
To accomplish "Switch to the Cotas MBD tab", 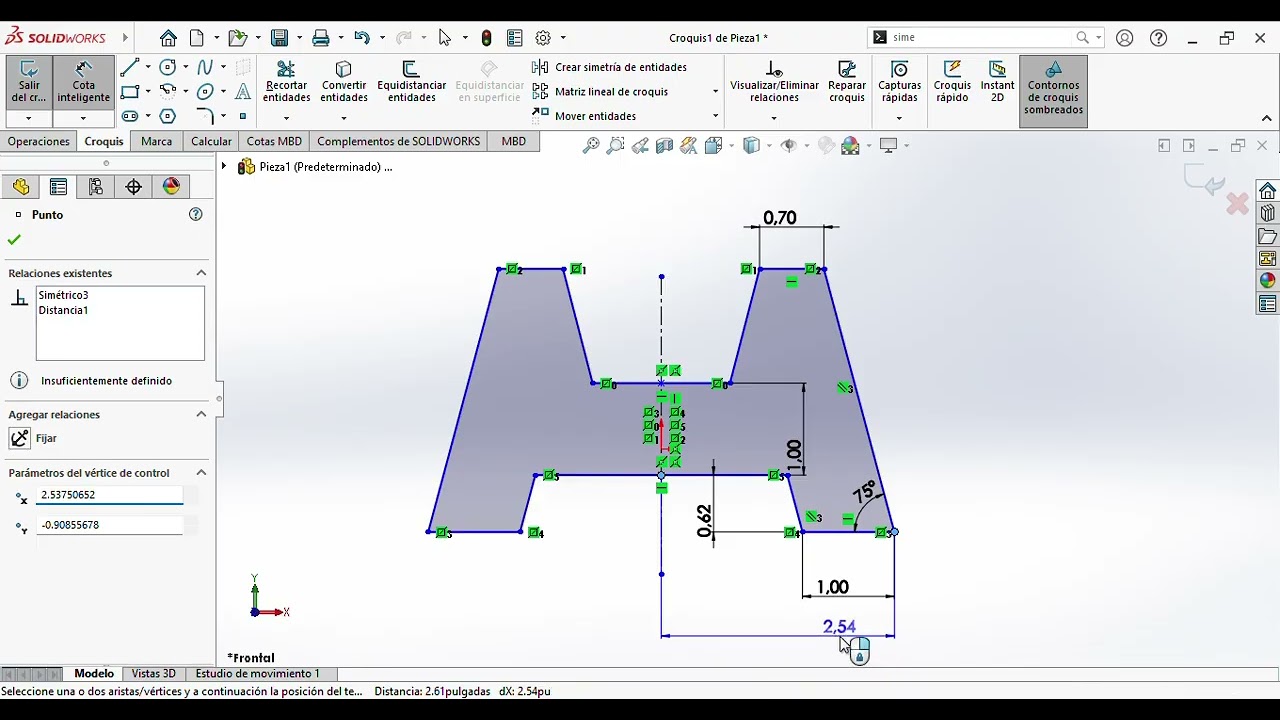I will (274, 141).
